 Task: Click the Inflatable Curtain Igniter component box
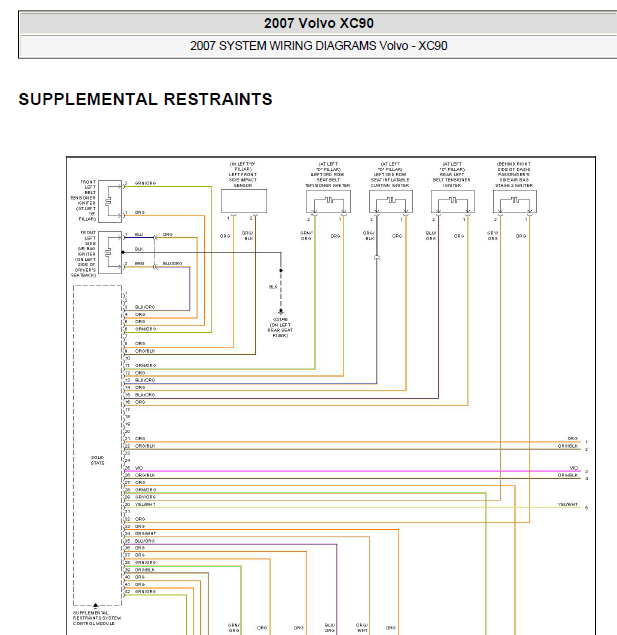pyautogui.click(x=391, y=202)
